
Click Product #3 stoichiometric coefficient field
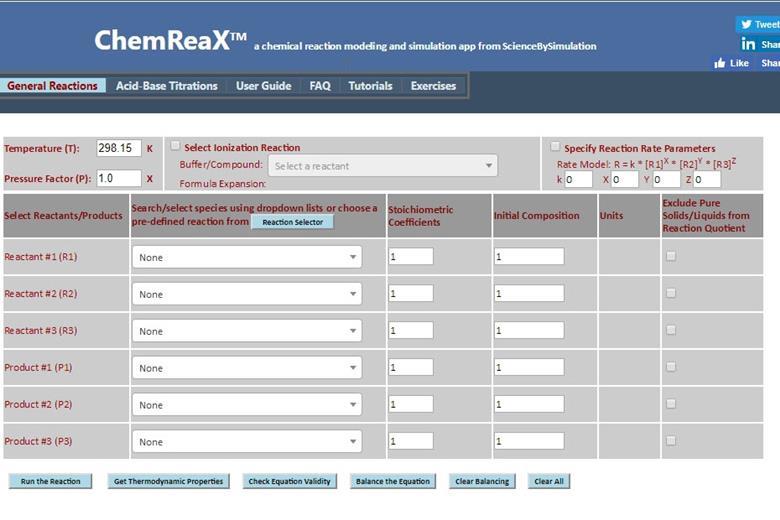pyautogui.click(x=411, y=440)
